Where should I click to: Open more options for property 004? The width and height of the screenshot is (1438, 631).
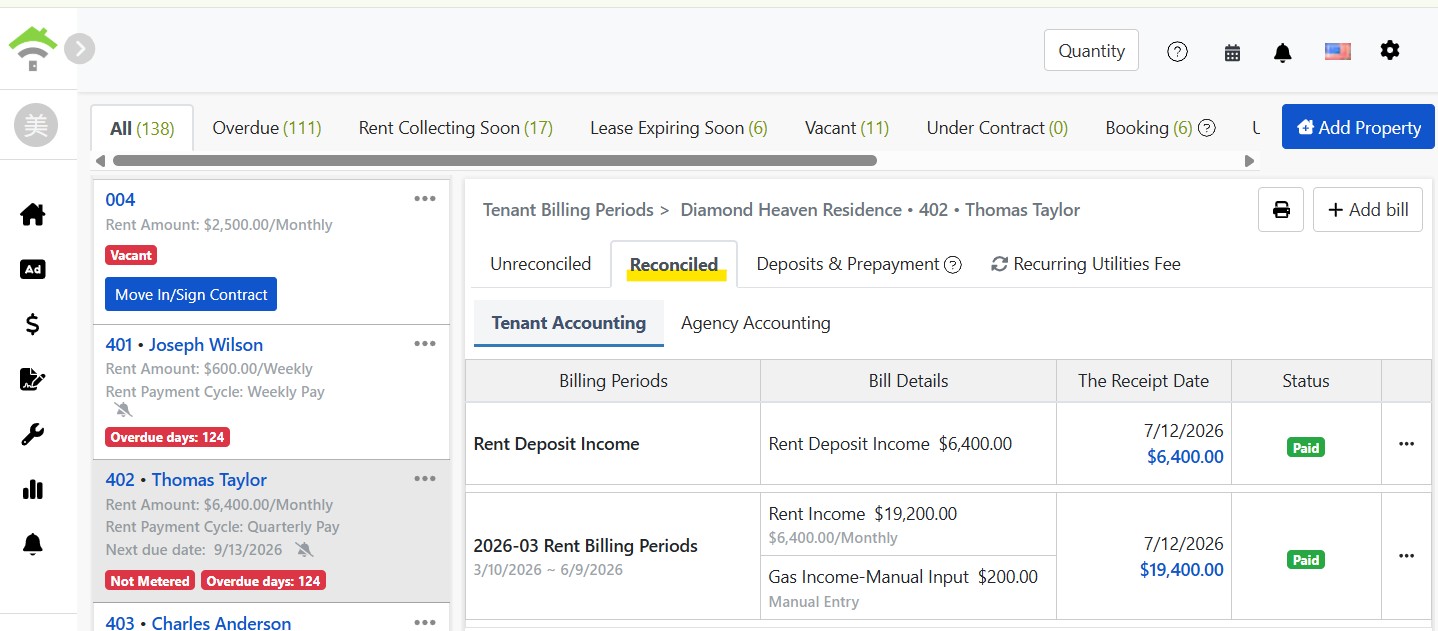tap(425, 199)
